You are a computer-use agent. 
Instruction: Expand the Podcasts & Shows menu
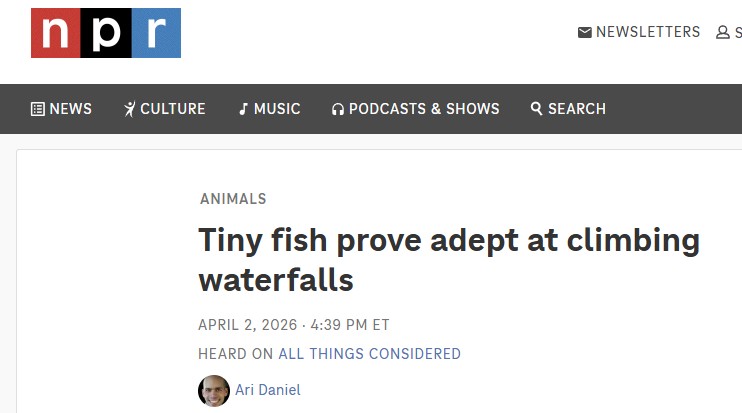[x=424, y=109]
